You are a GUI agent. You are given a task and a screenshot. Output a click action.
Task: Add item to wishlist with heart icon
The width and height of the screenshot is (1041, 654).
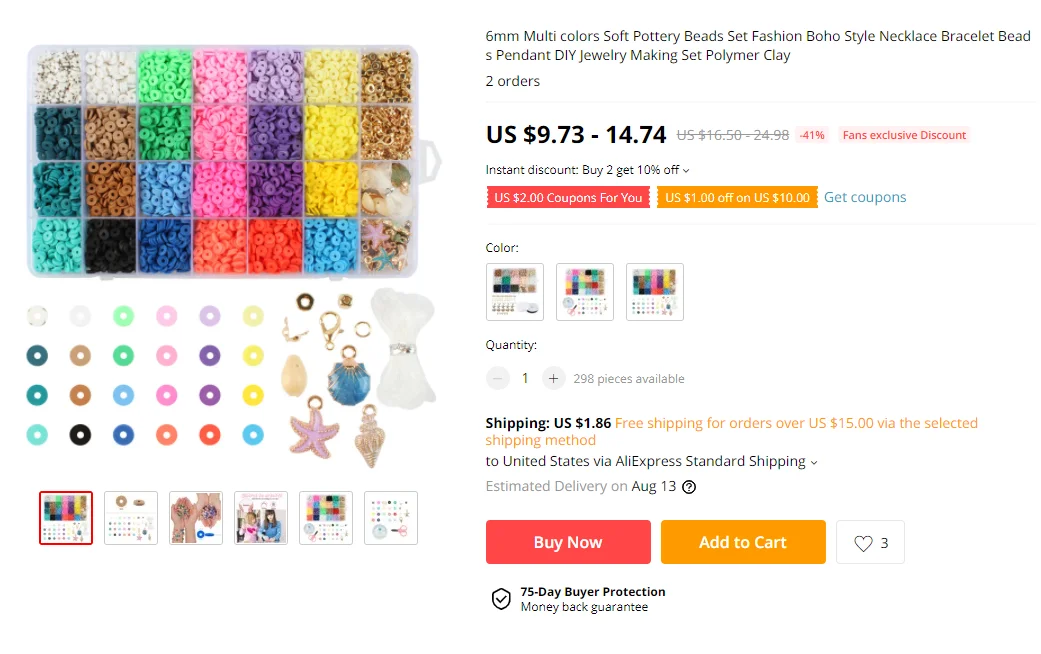[870, 543]
